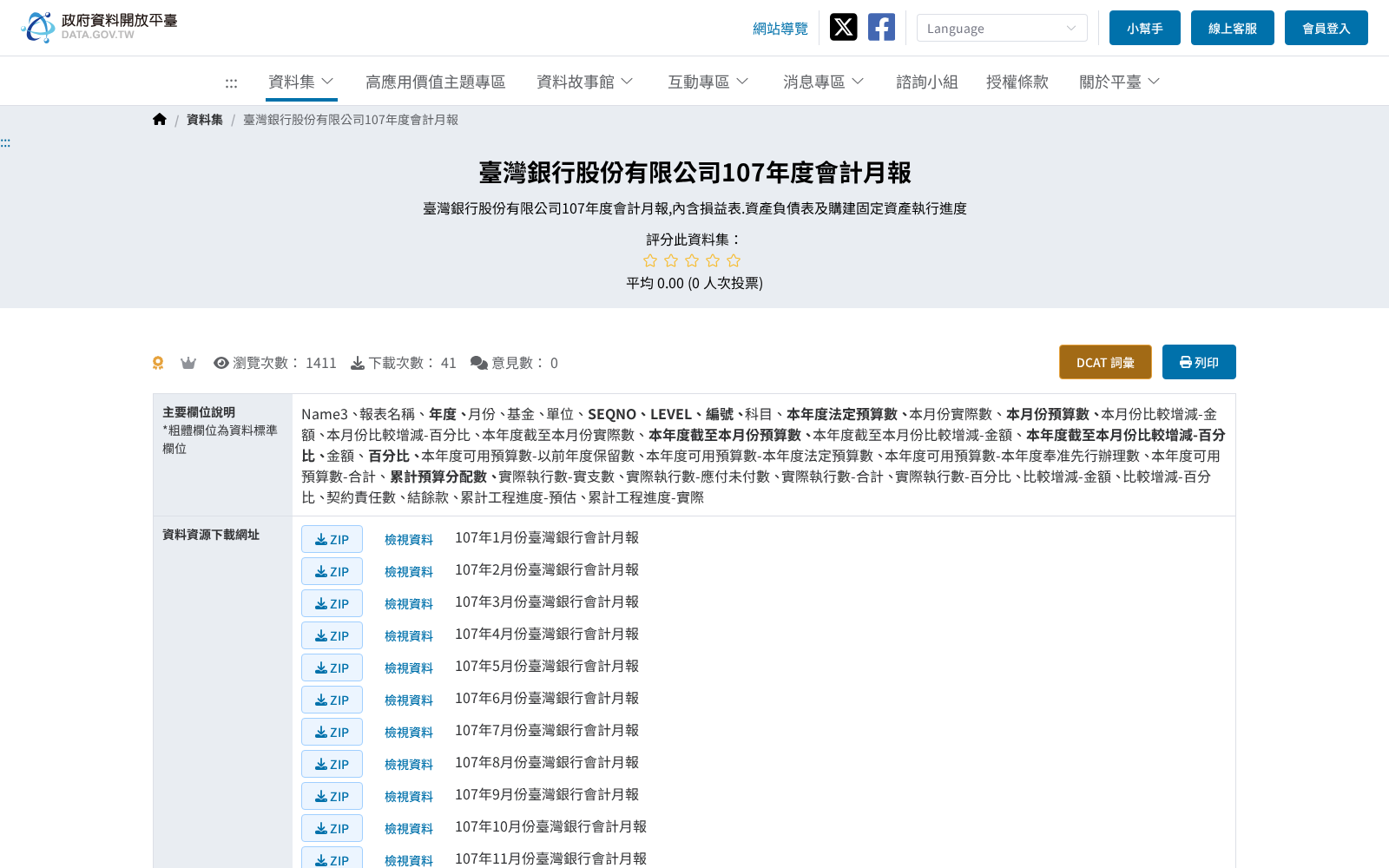Image resolution: width=1389 pixels, height=868 pixels.
Task: View data (檢視資料) for 107年7月份
Action: point(409,732)
